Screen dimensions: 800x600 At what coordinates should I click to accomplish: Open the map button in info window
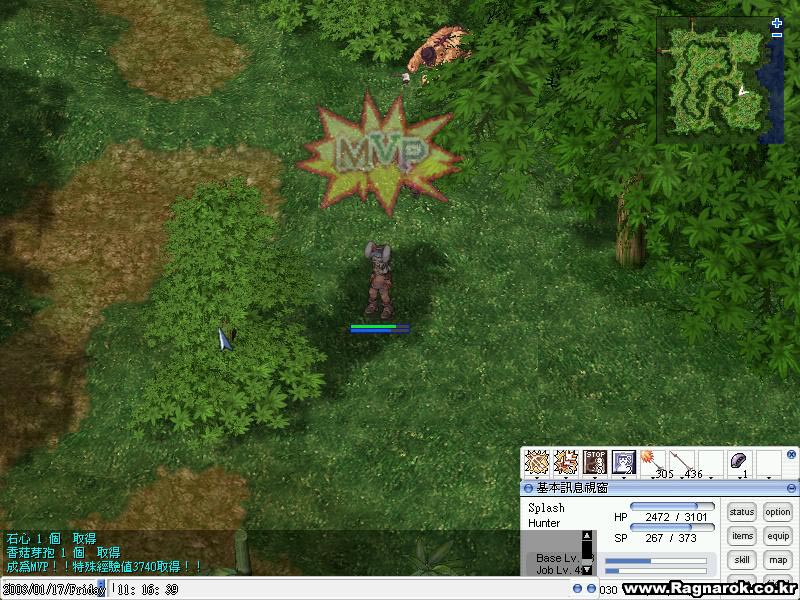pos(778,560)
